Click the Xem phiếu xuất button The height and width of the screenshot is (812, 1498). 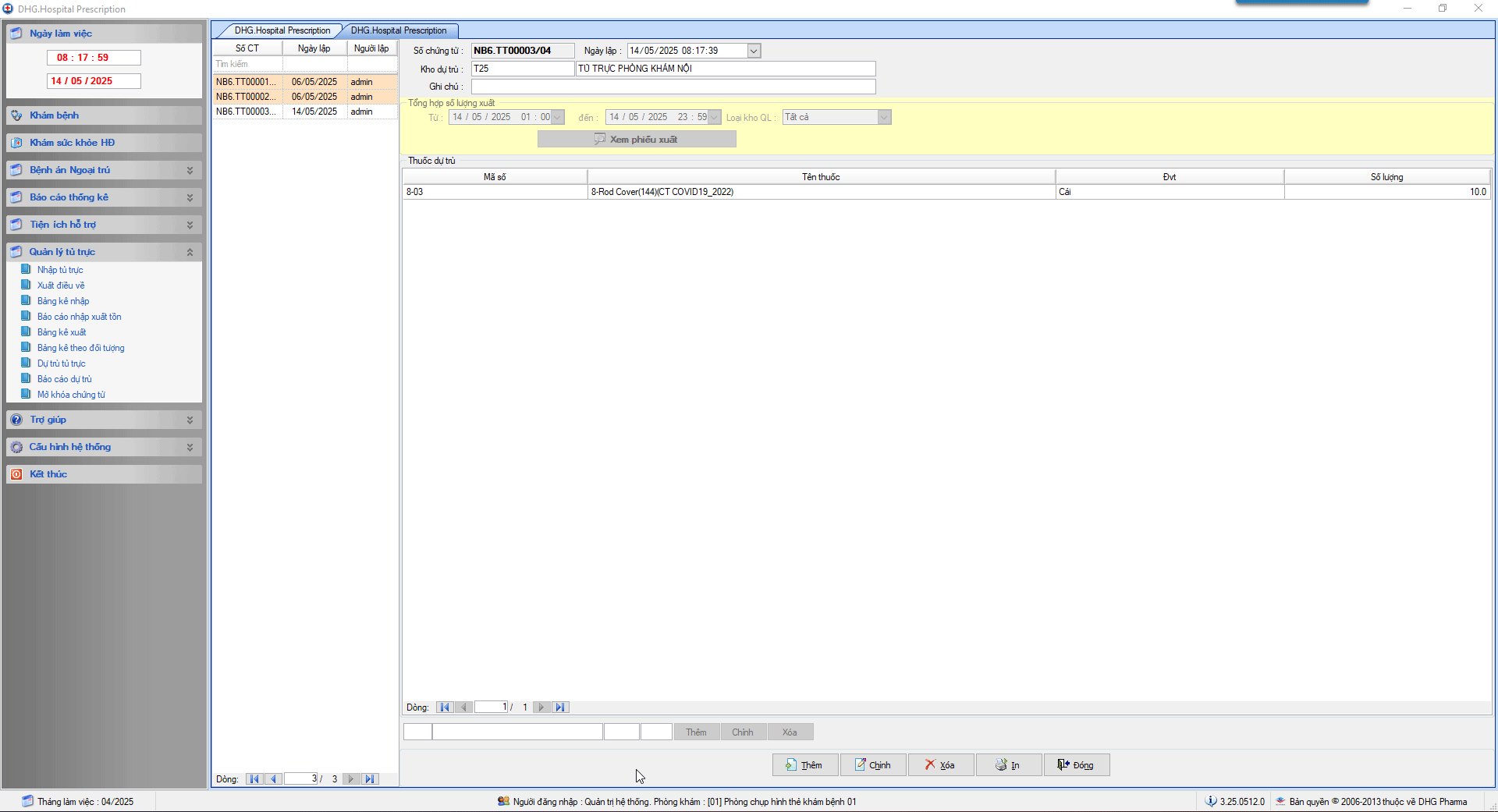pos(637,139)
